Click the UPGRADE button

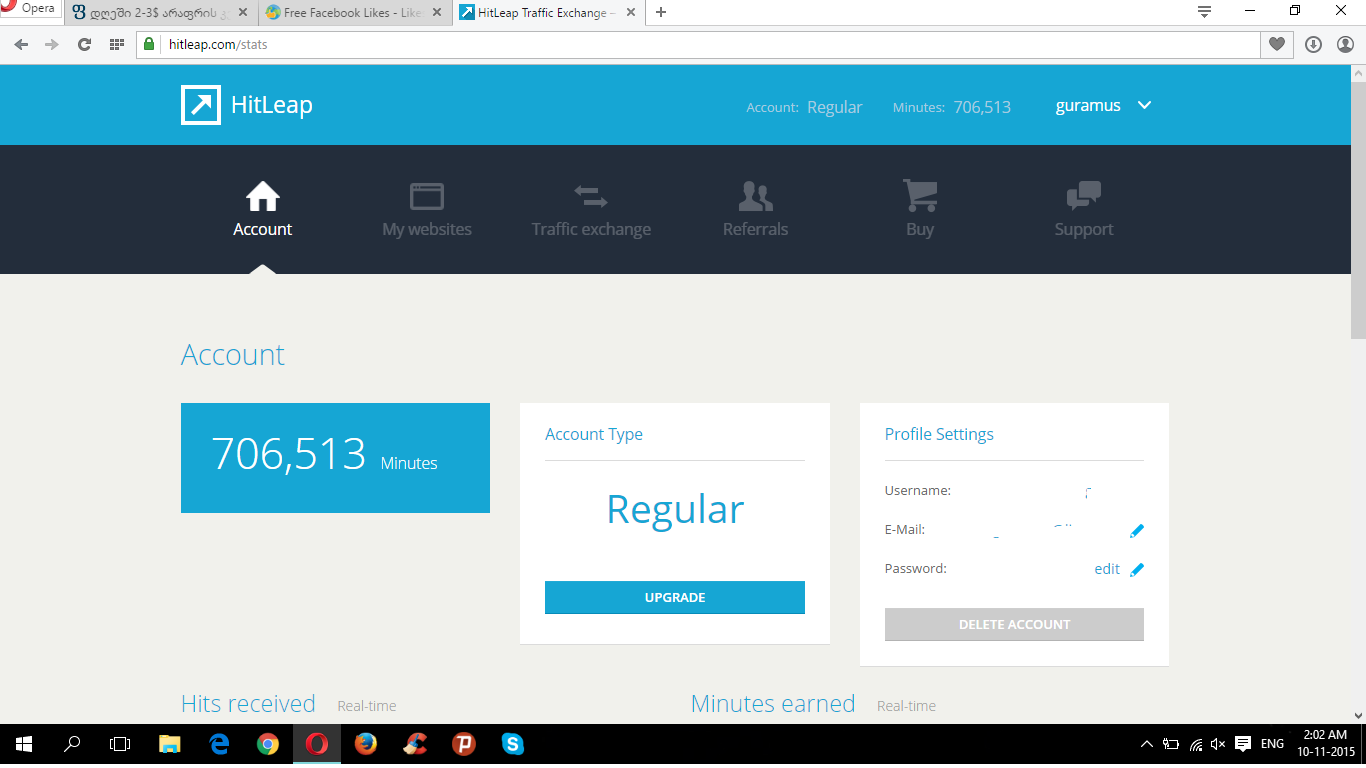(x=675, y=597)
